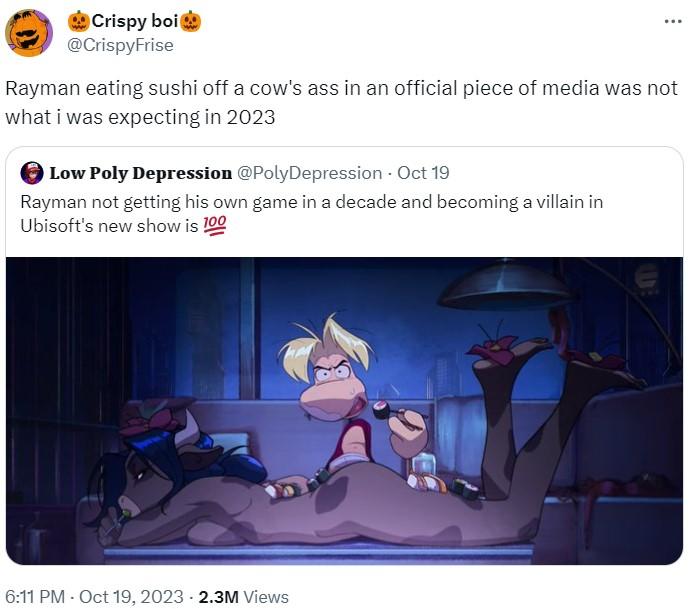
Task: Open the quoted tweet text about Ubisoft's show
Action: pos(311,214)
